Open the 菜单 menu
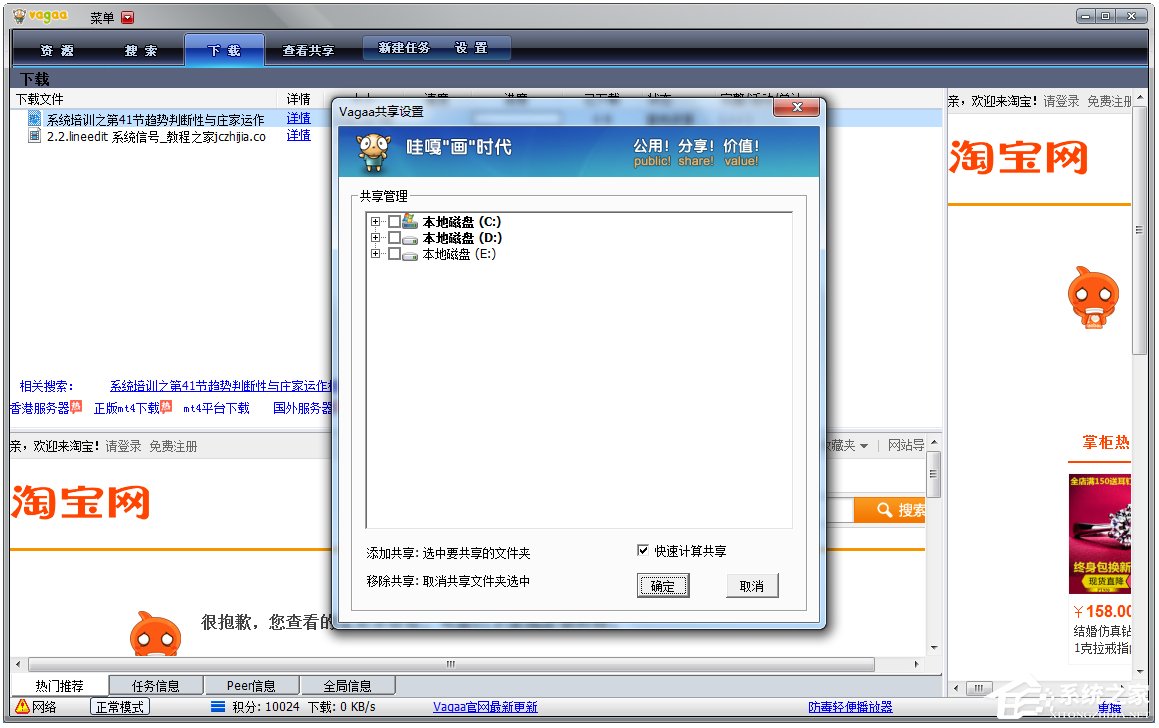This screenshot has width=1159, height=728. [102, 18]
